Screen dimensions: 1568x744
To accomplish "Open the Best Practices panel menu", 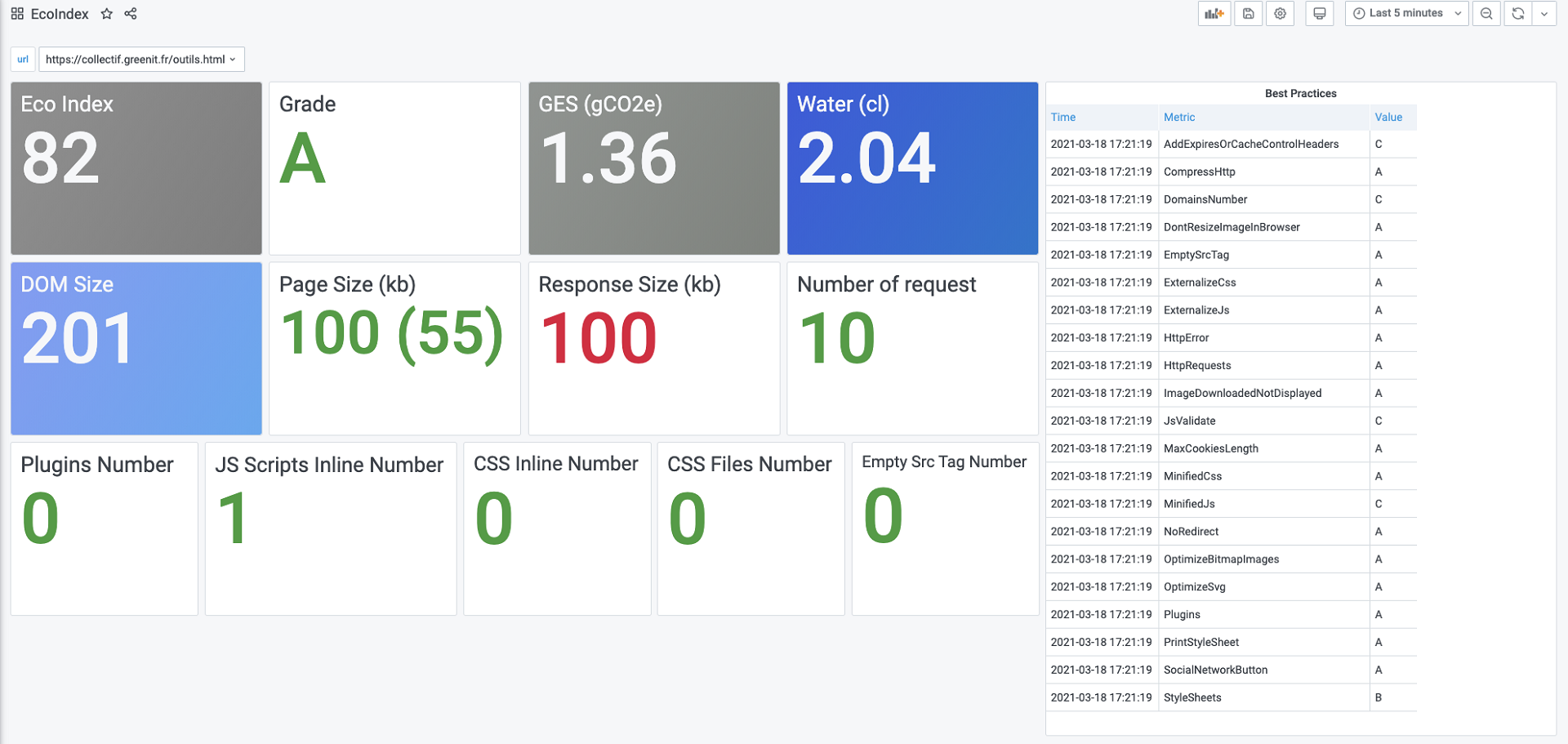I will click(1300, 93).
